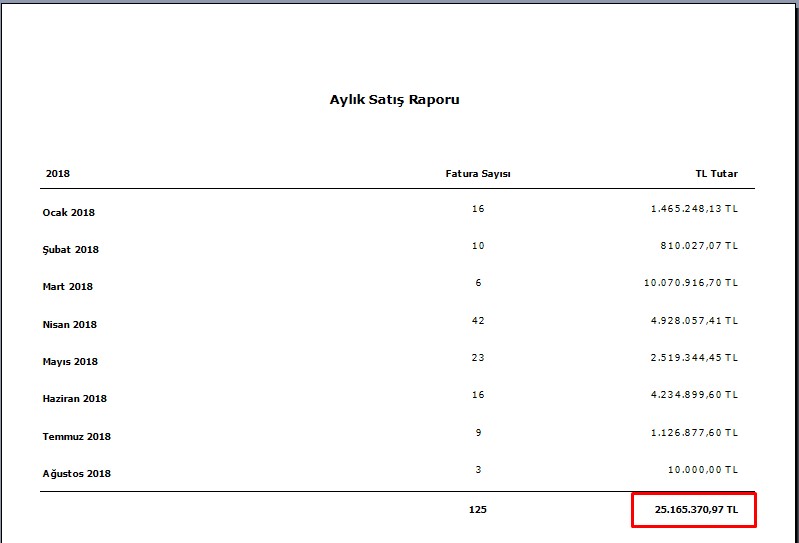
Task: Select the Şubat 2018 row label
Action: tap(70, 250)
